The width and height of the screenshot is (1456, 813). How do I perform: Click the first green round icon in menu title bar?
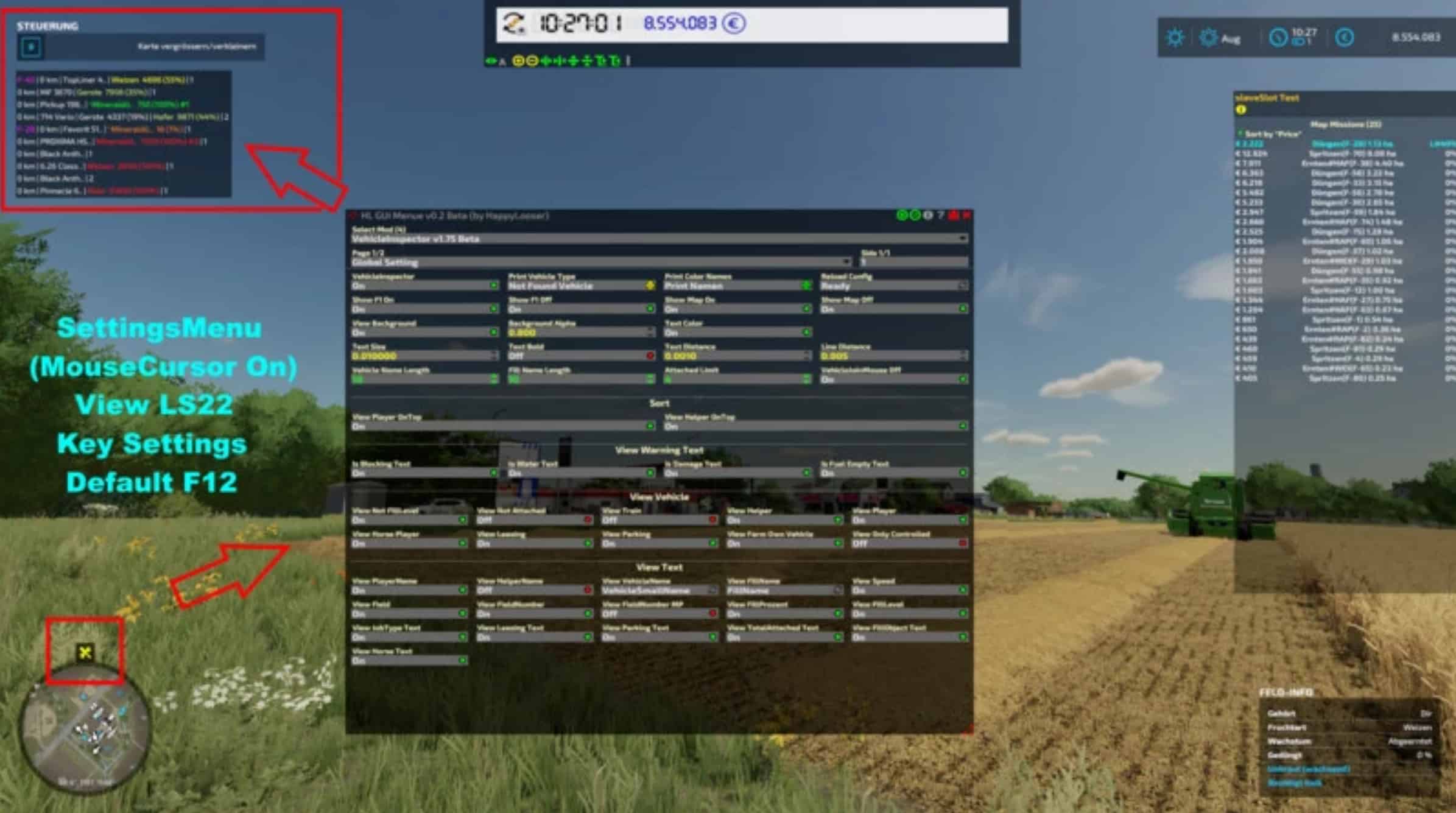tap(902, 215)
